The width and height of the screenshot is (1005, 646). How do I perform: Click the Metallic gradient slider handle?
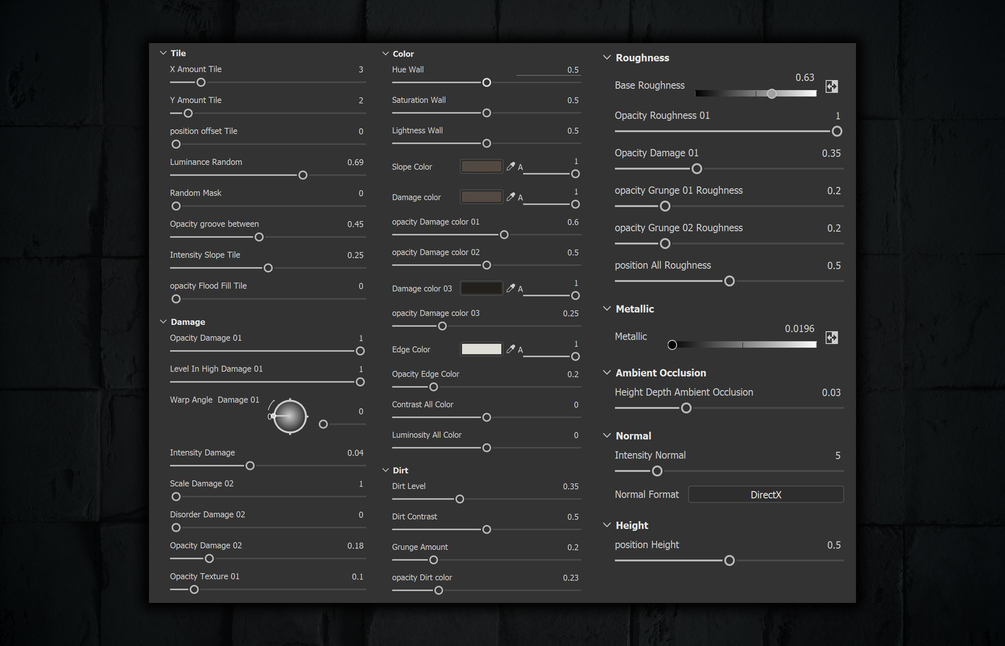[x=672, y=345]
